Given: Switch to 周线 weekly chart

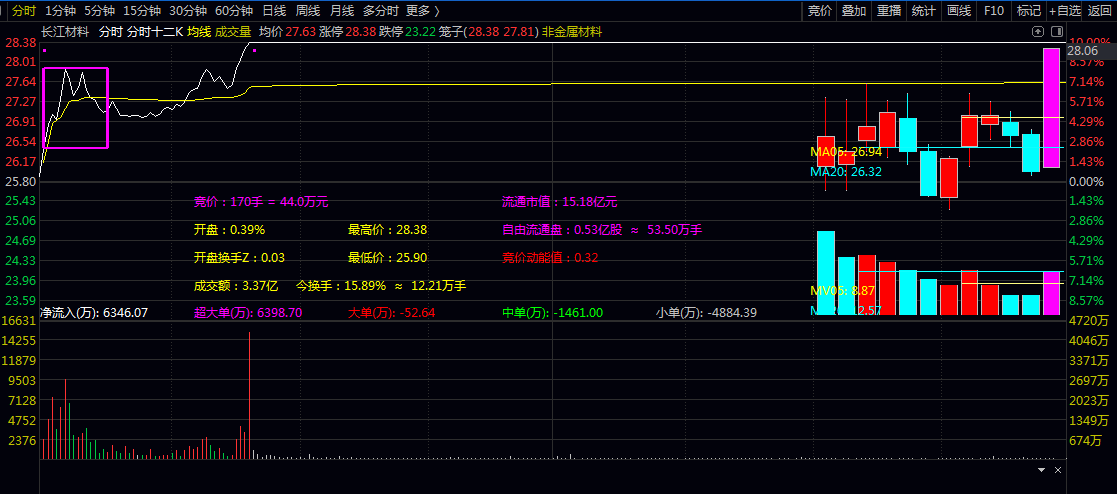Looking at the screenshot, I should 308,10.
